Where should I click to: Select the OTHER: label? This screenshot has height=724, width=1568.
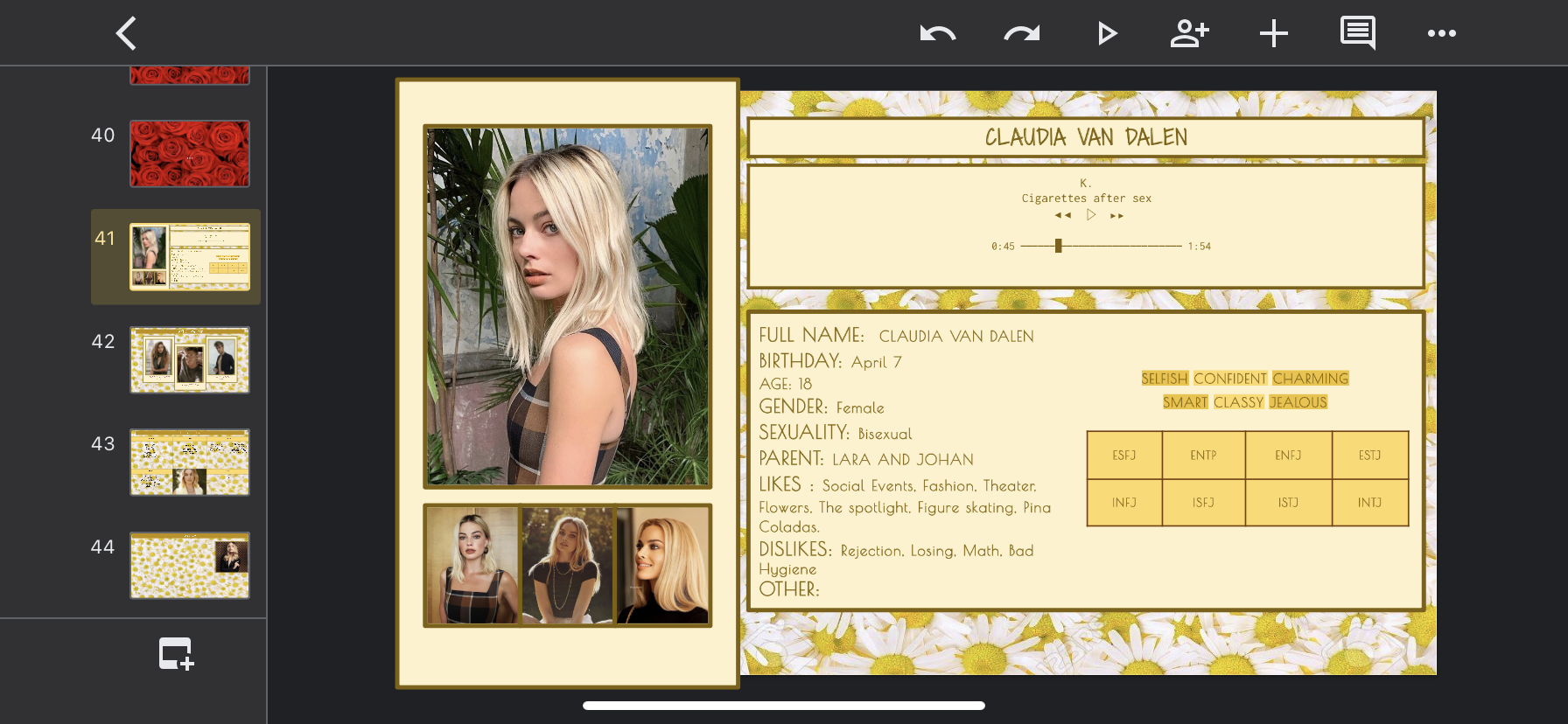coord(789,589)
